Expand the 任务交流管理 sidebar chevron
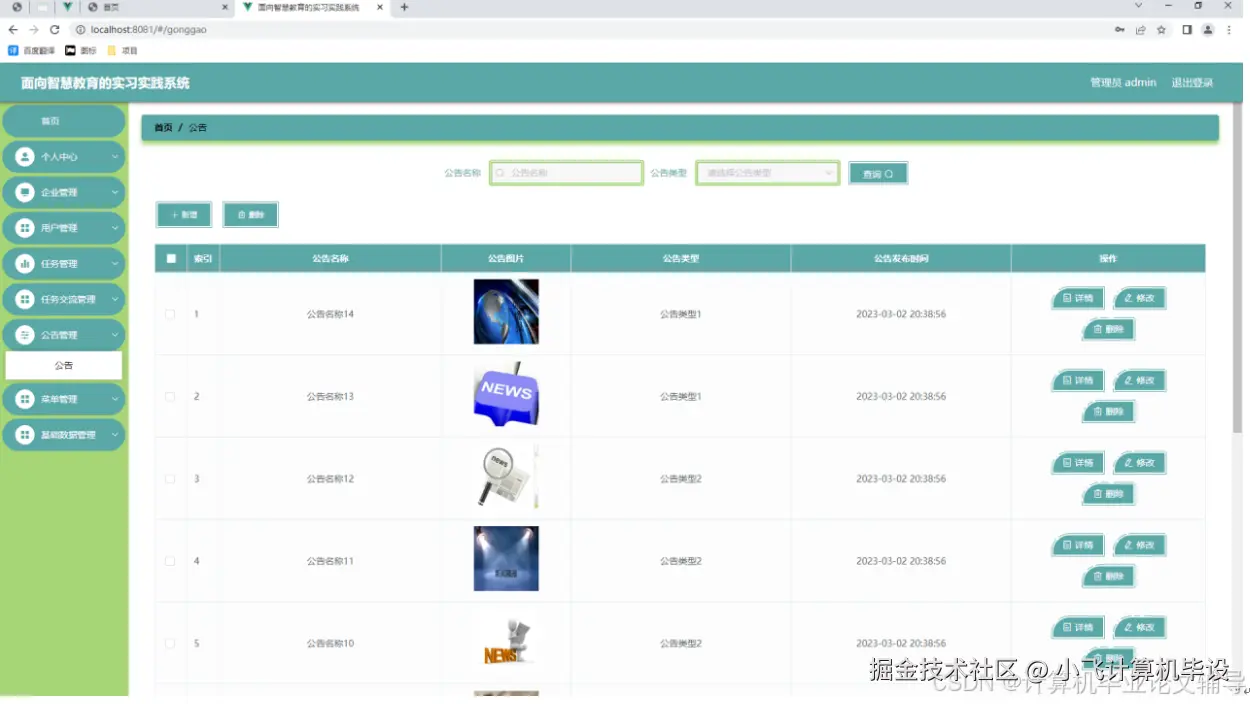 (x=114, y=299)
